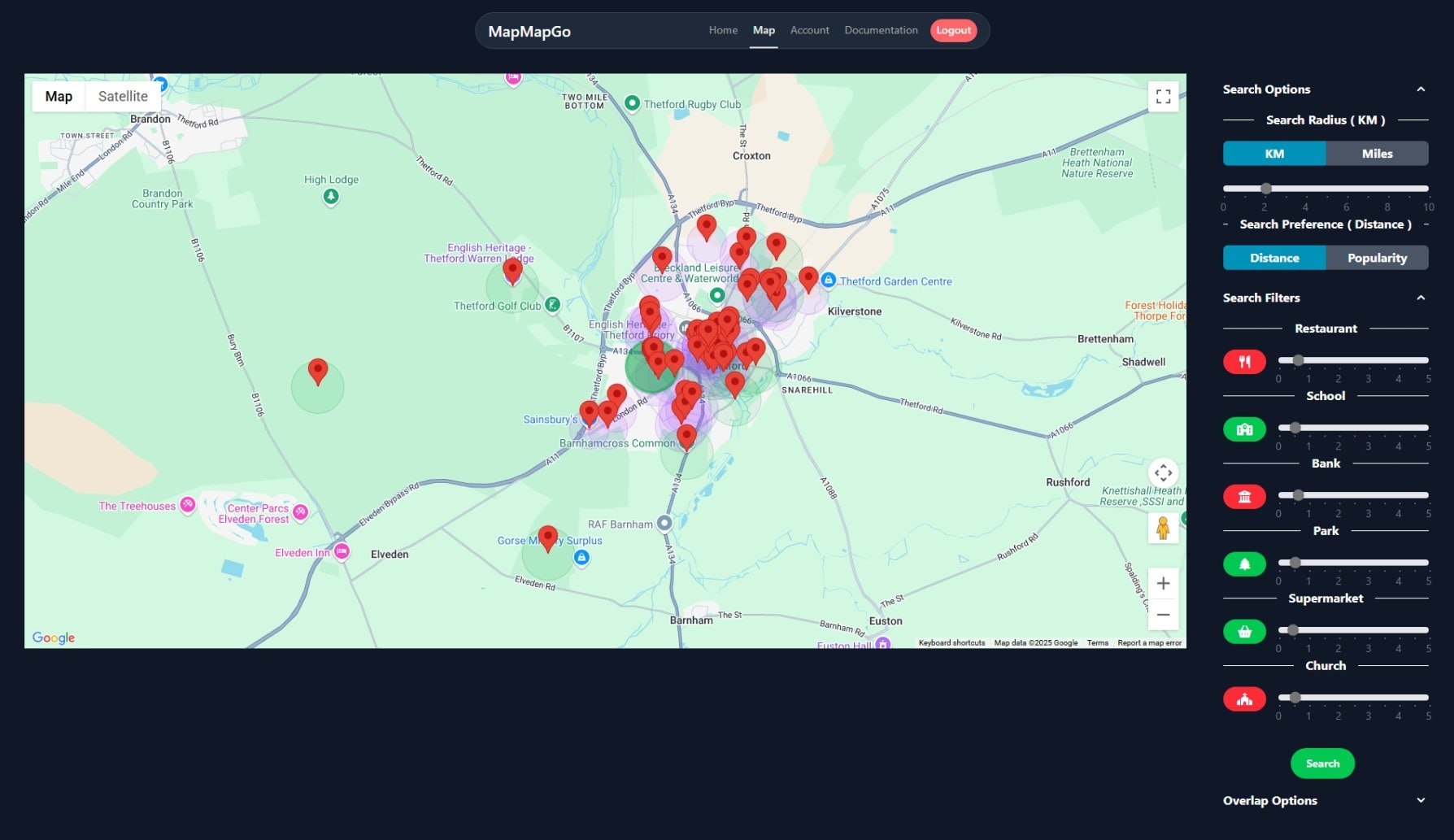The width and height of the screenshot is (1454, 840).
Task: Click the RAF Barnham marker
Action: 664,523
